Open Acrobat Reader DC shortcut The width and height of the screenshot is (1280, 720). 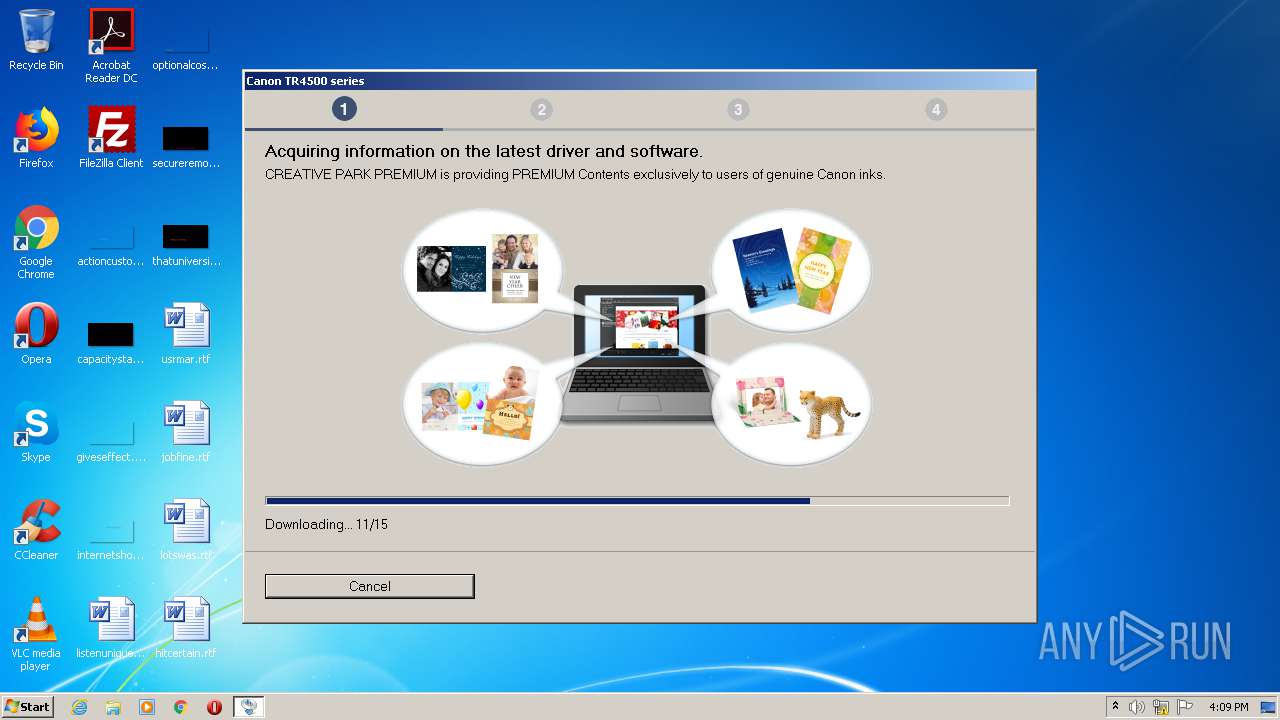coord(111,46)
